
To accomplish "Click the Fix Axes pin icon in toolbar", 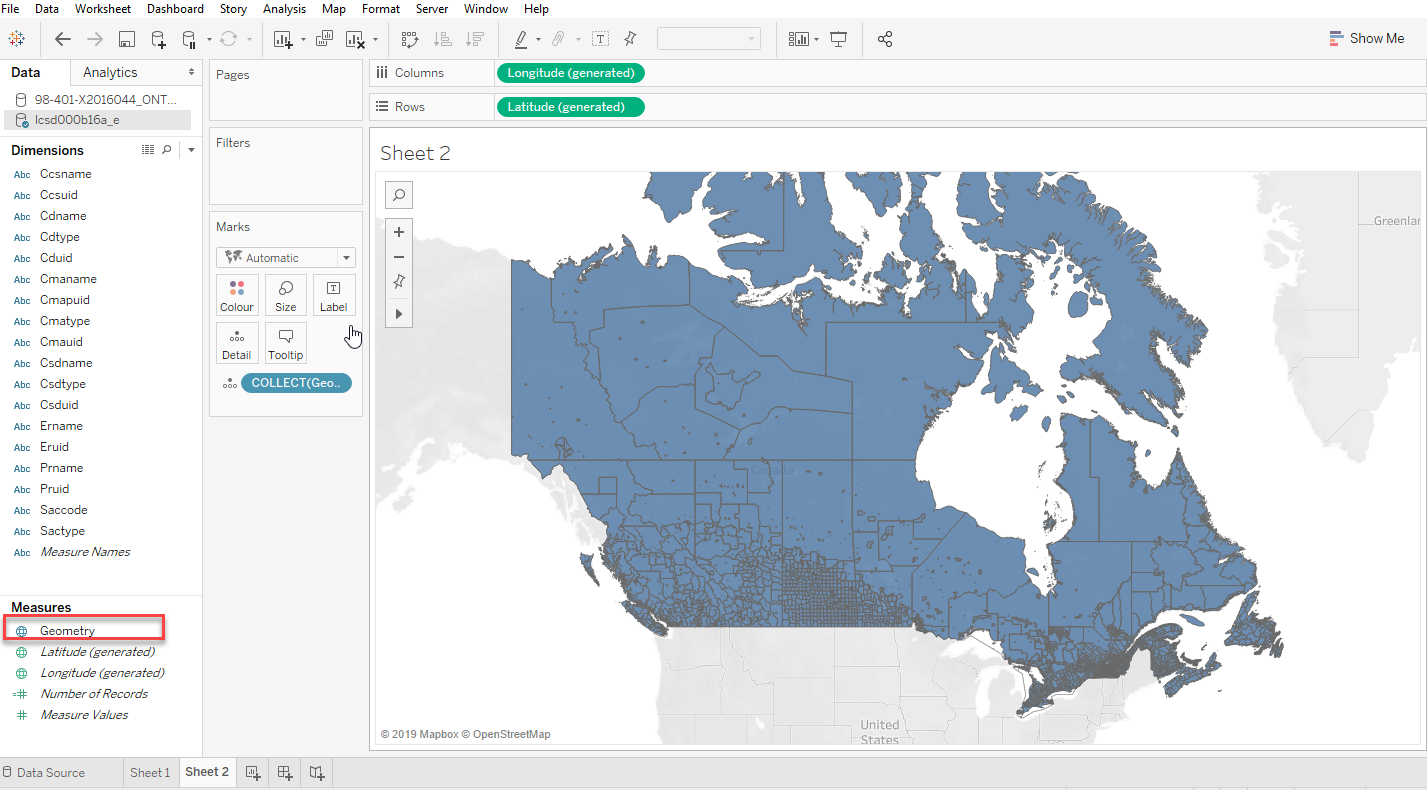I will 630,39.
